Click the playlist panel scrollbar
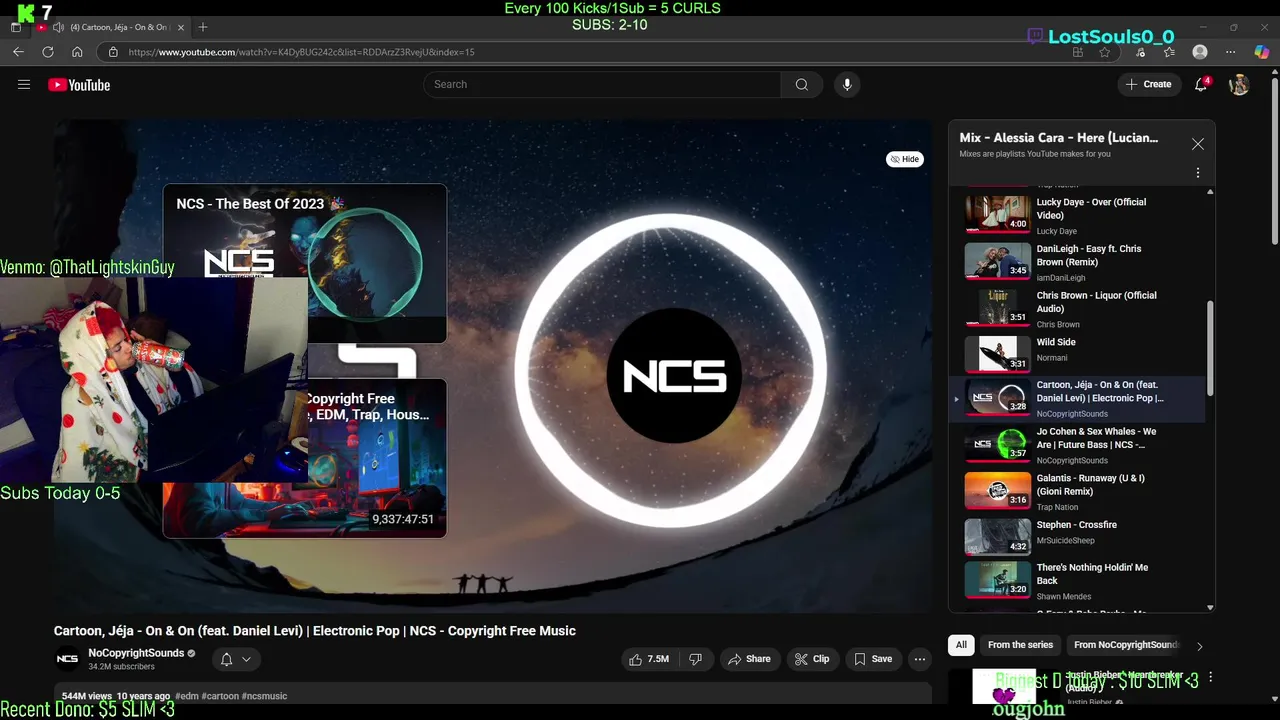The width and height of the screenshot is (1280, 720). point(1210,348)
